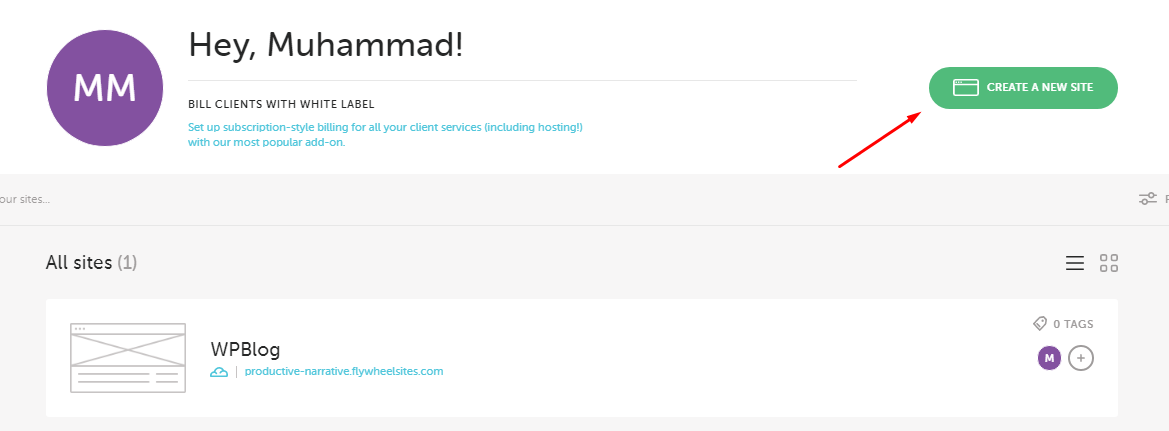
Task: Open the WPBlog wireframe thumbnail
Action: tap(127, 358)
